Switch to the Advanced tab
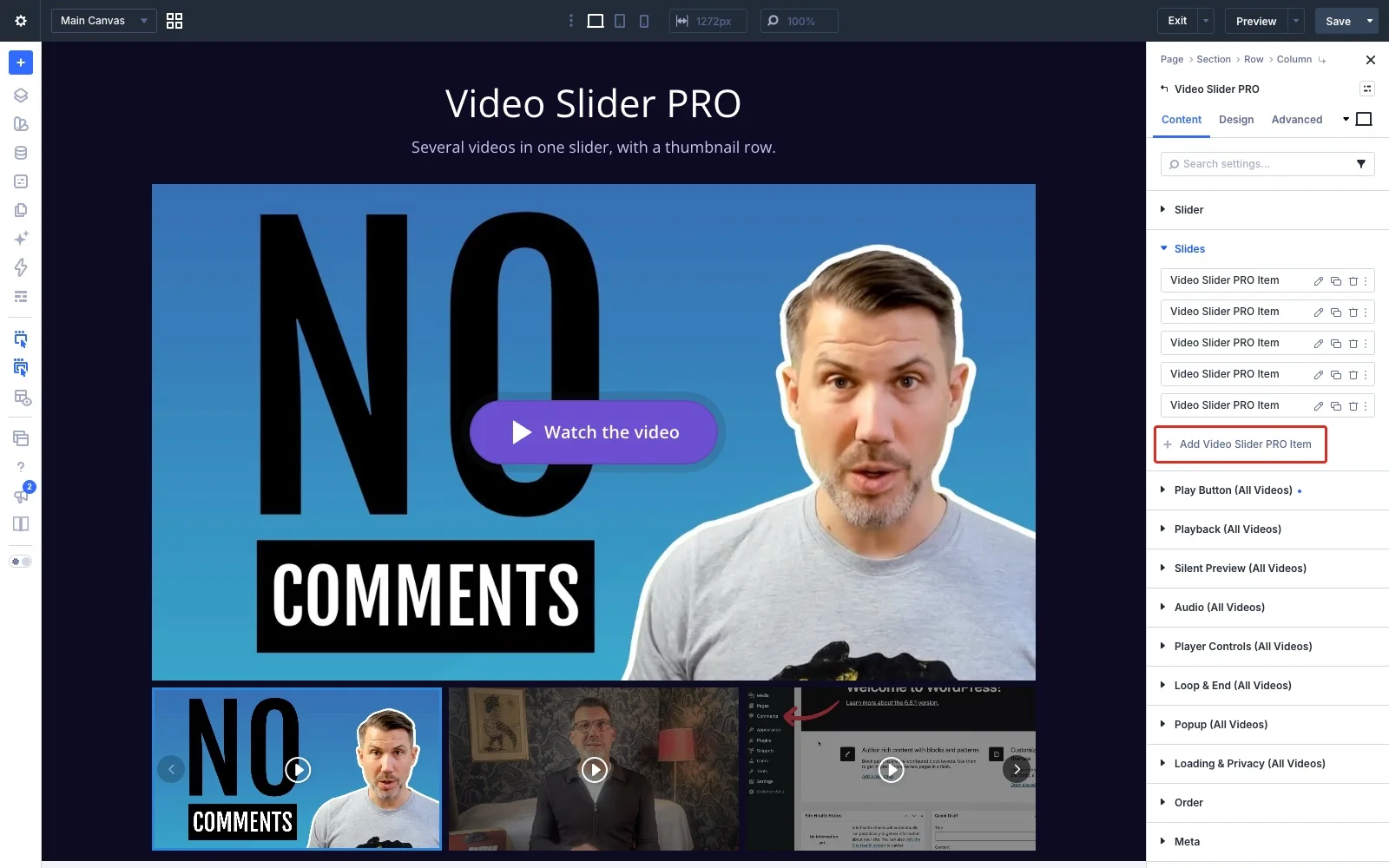This screenshot has width=1389, height=868. click(x=1297, y=120)
